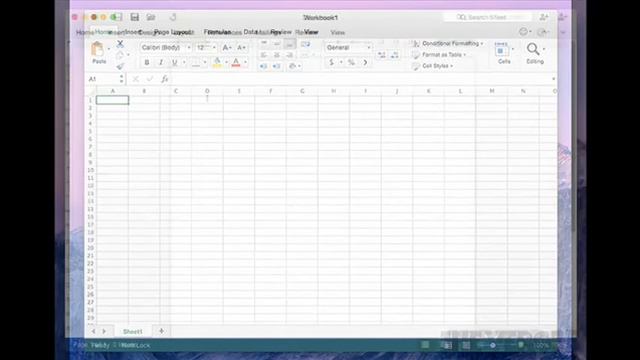
Task: Toggle Underline formatting
Action: (174, 62)
